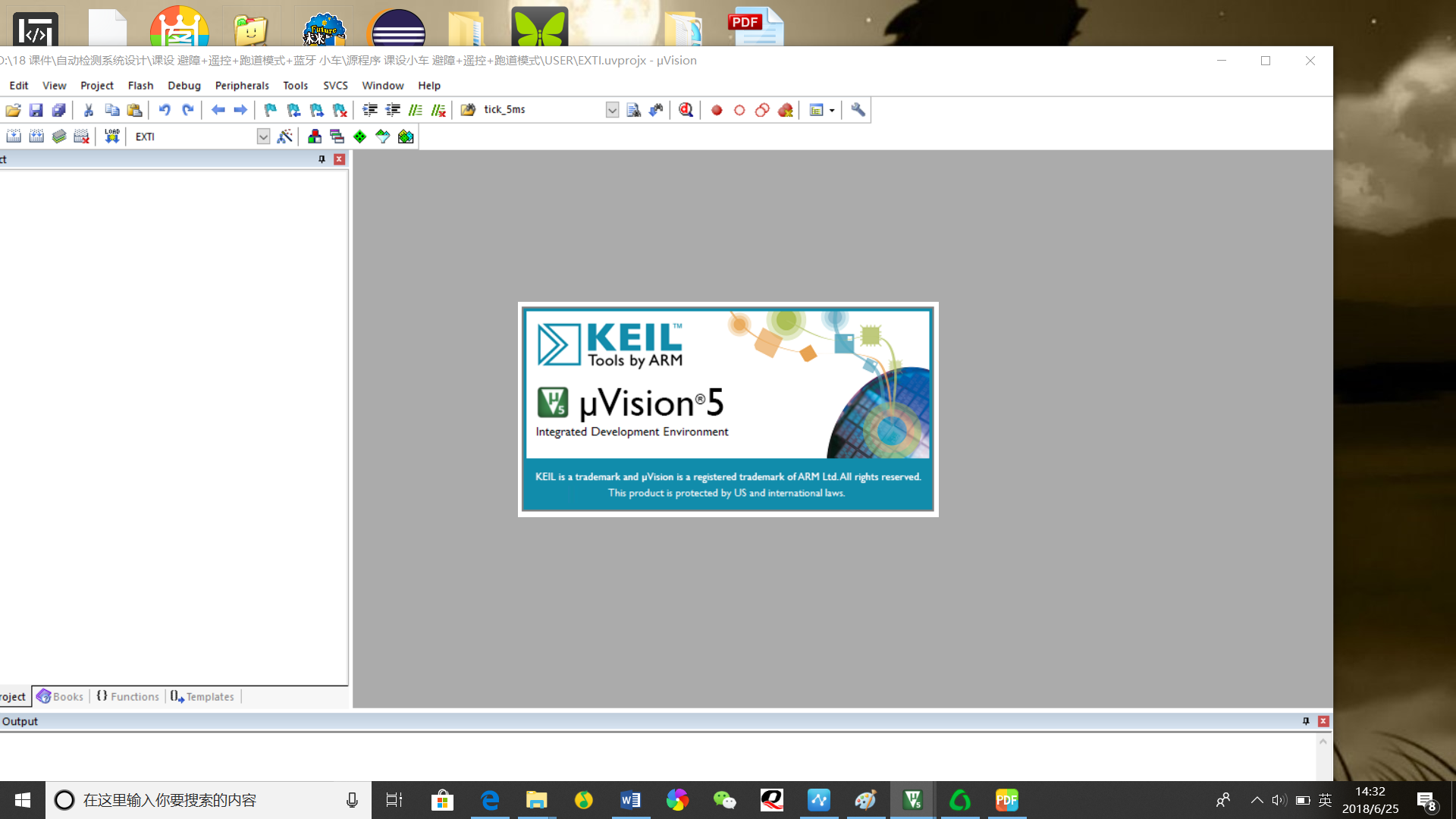Open the window layout dropdown icon
Screen dimensions: 1456x819
point(822,110)
